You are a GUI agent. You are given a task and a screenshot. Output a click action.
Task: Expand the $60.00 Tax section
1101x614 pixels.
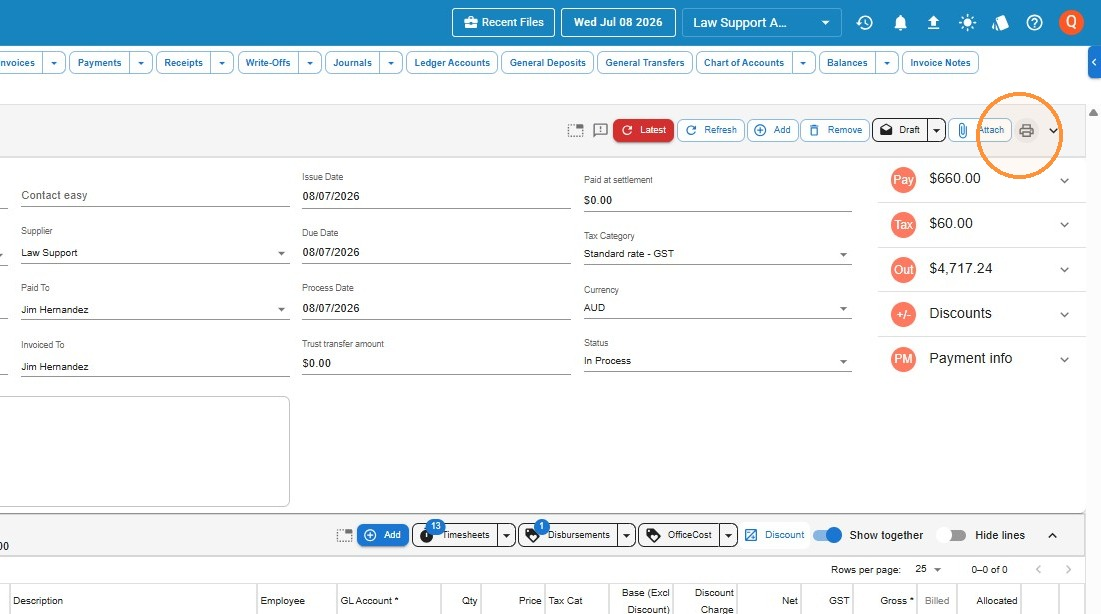tap(1064, 225)
